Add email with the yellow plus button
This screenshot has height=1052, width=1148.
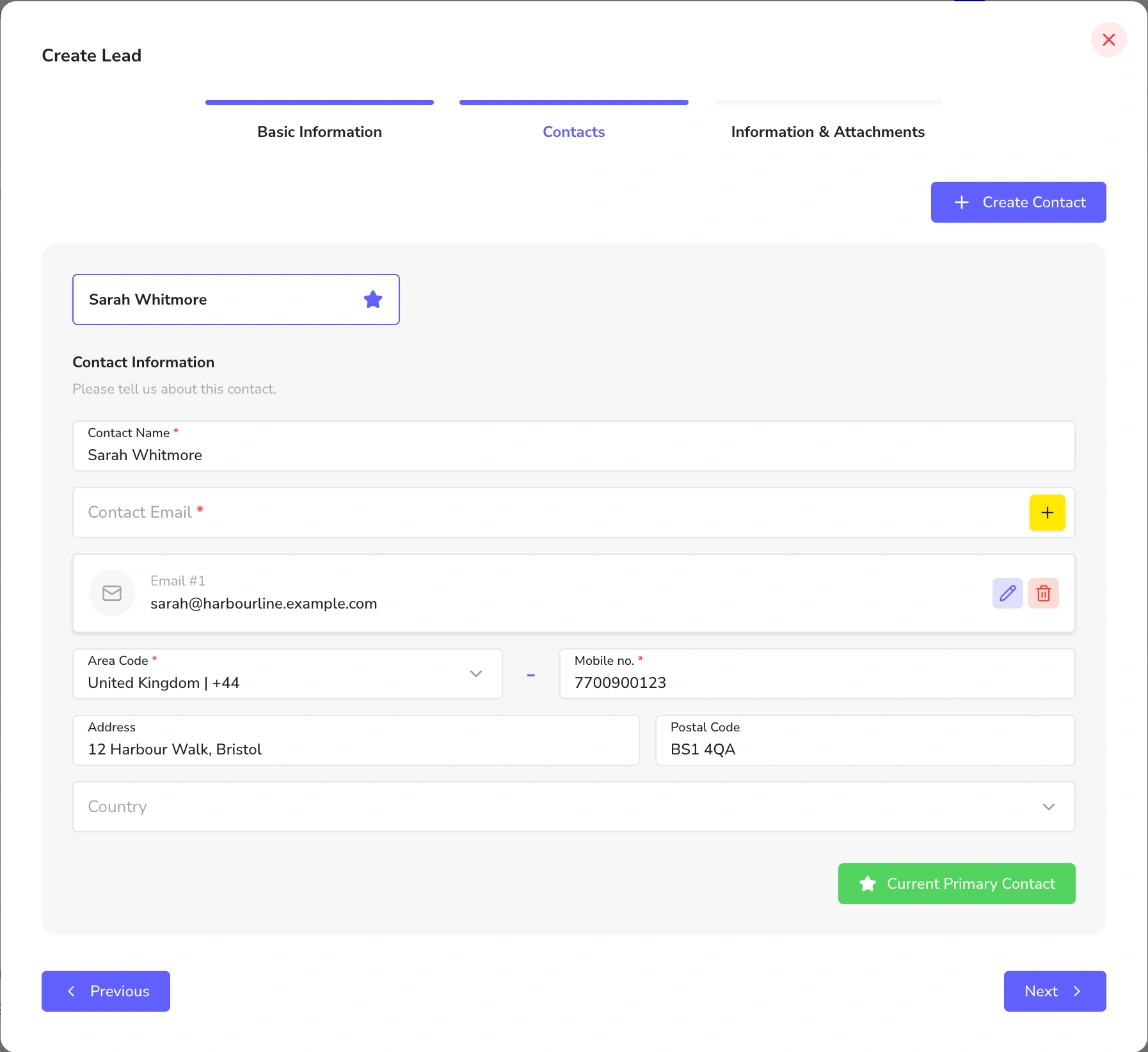pos(1047,512)
